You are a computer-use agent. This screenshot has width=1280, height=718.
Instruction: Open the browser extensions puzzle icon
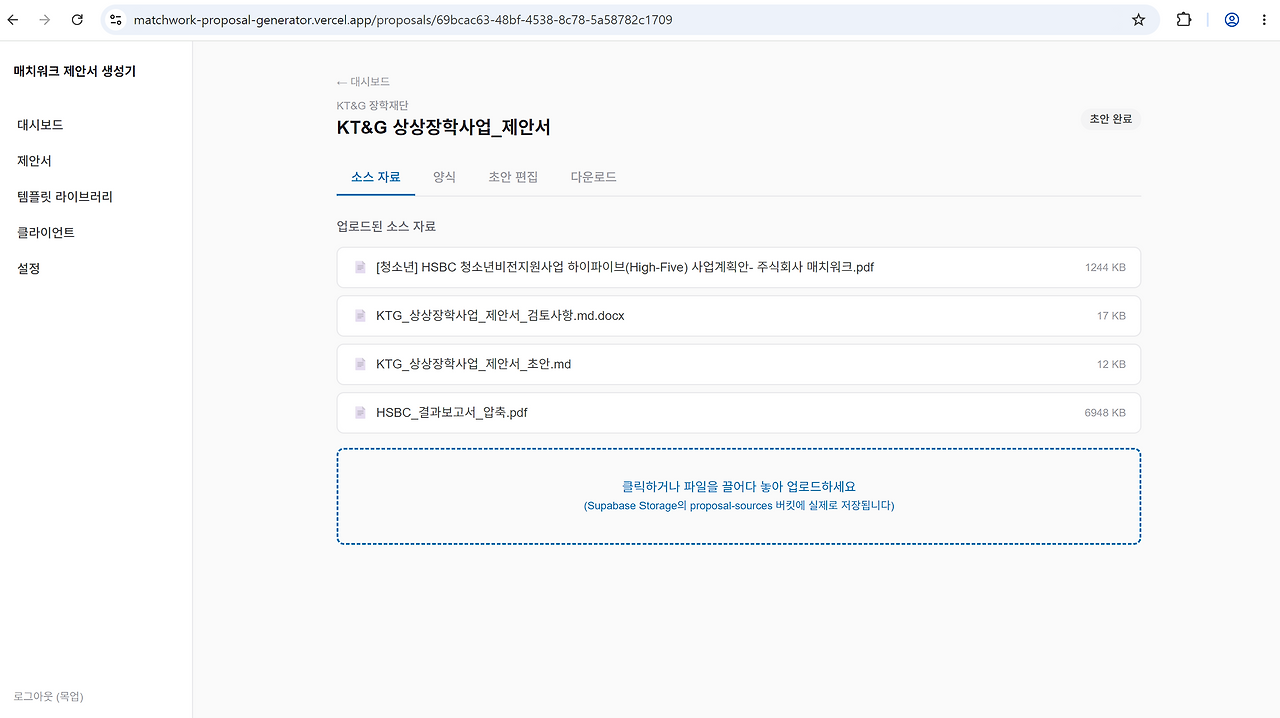[x=1184, y=20]
